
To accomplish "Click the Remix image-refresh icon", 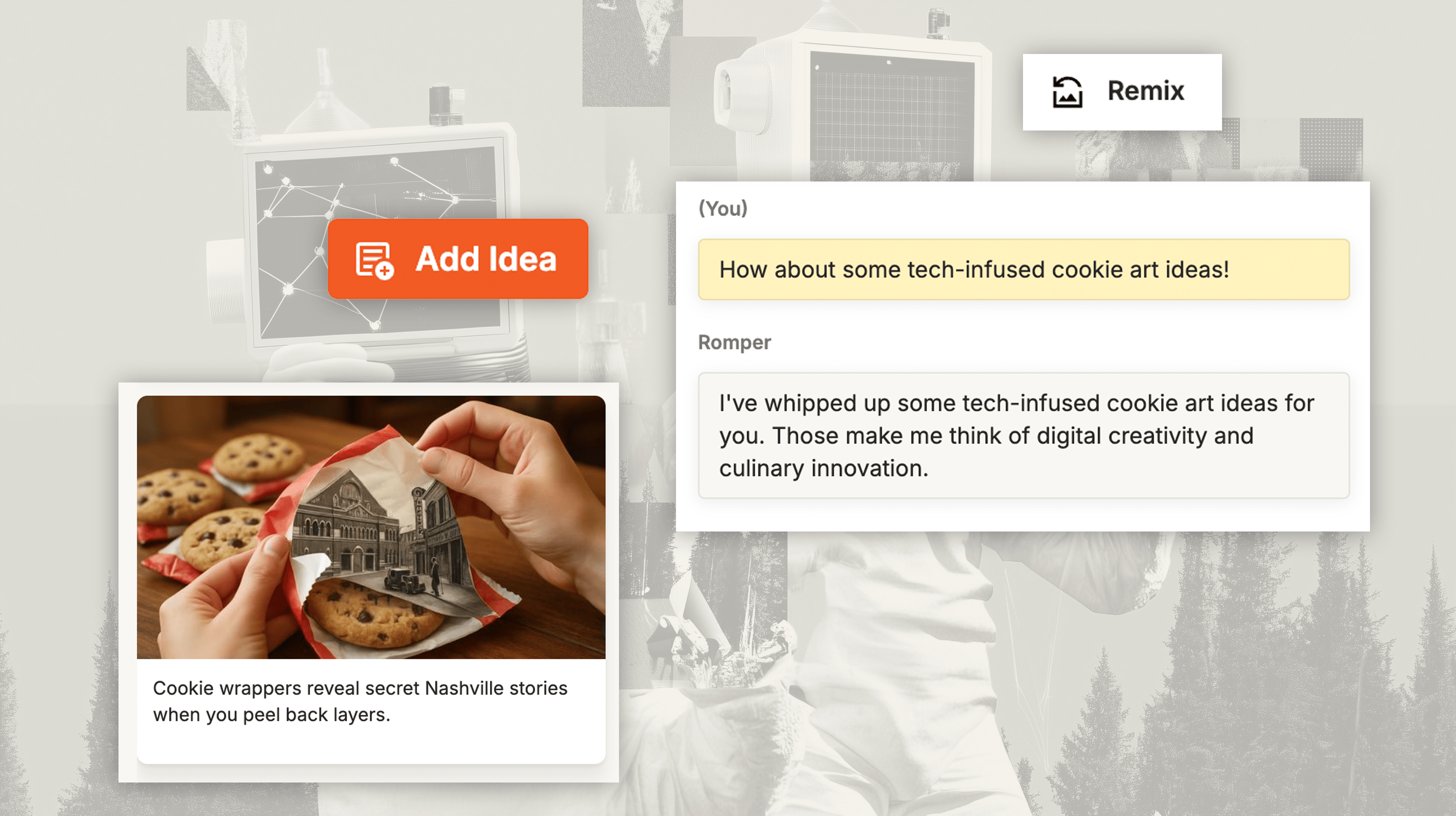I will click(1066, 92).
